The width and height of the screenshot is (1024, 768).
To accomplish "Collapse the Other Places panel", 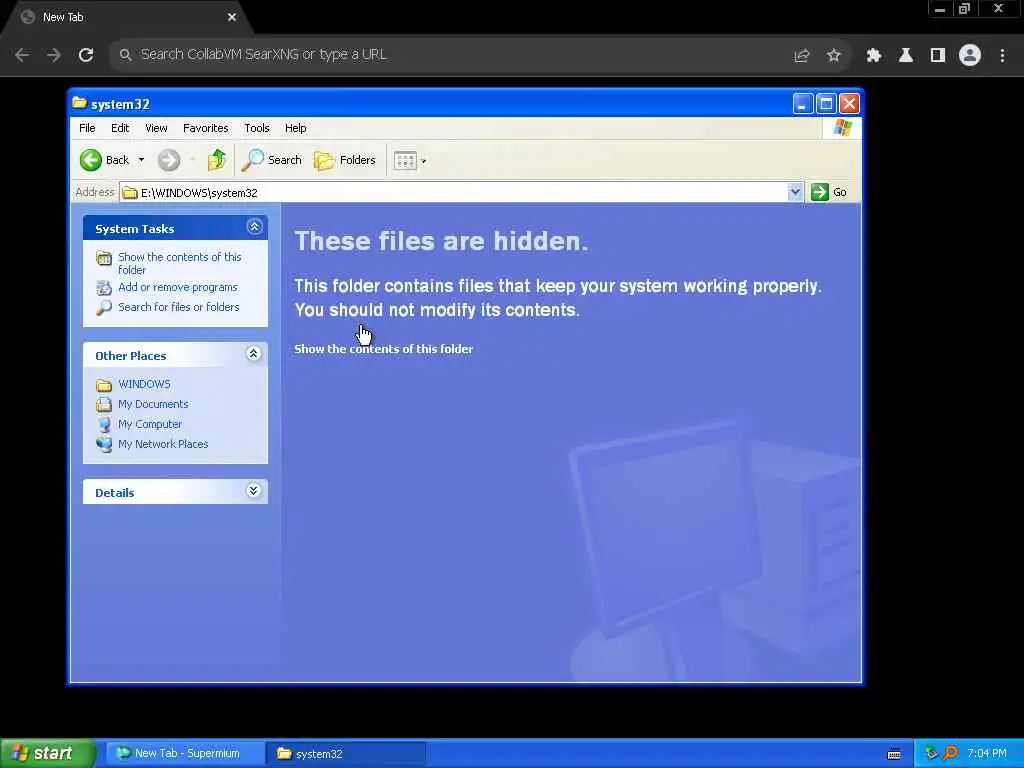I will click(253, 354).
